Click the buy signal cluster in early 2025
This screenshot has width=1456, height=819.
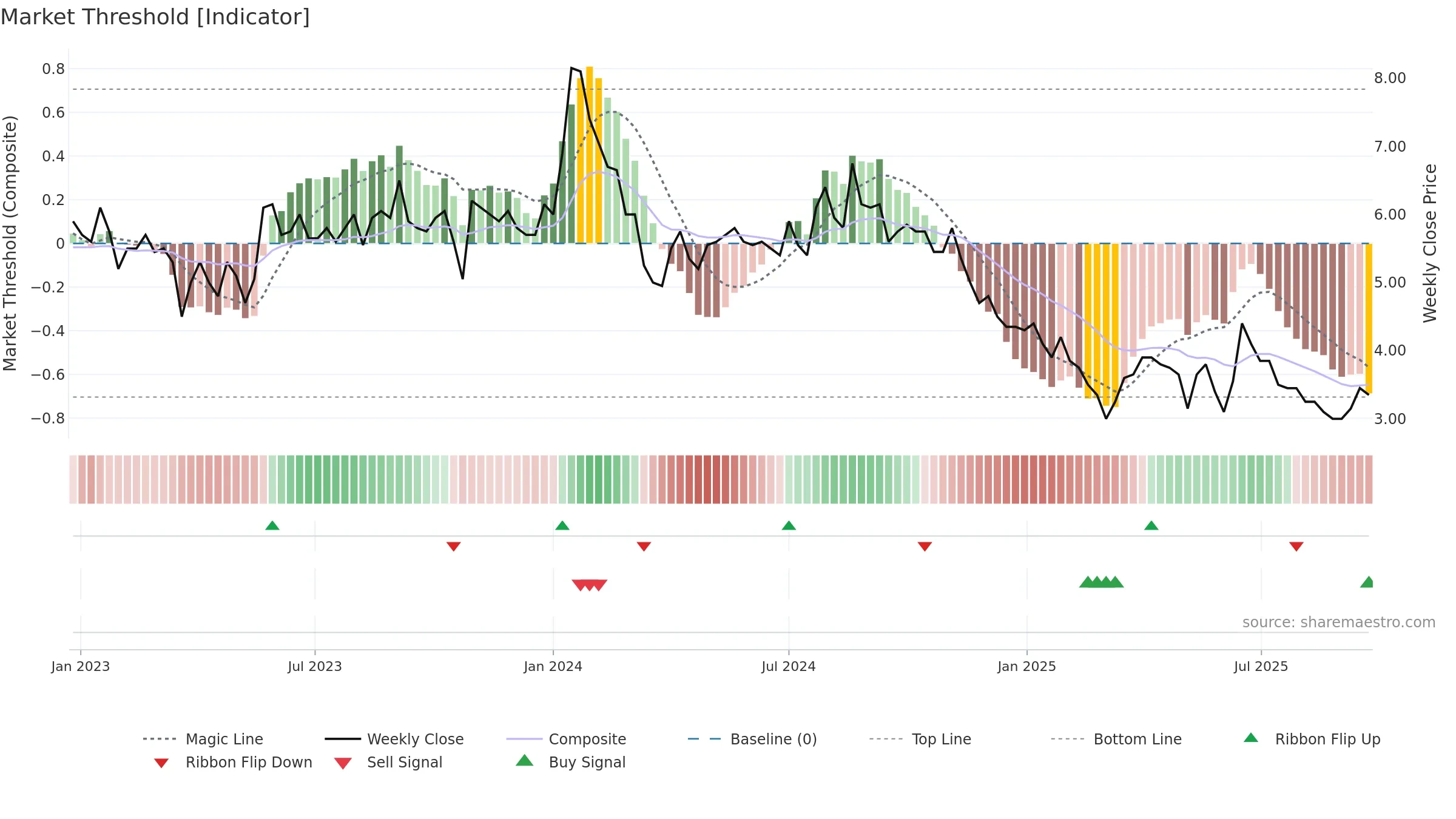click(x=1102, y=582)
